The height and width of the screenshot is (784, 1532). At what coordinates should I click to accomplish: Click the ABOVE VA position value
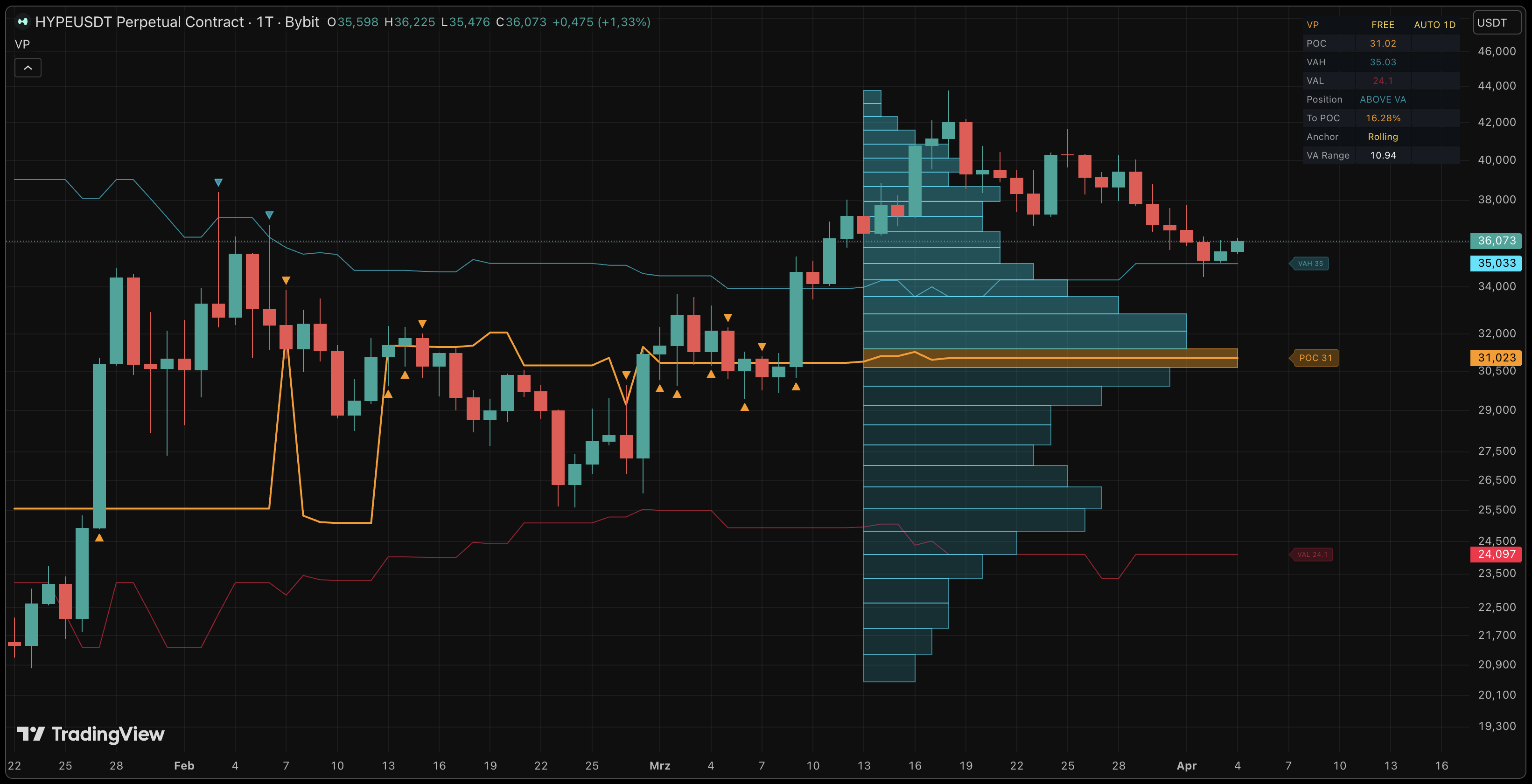[1382, 99]
